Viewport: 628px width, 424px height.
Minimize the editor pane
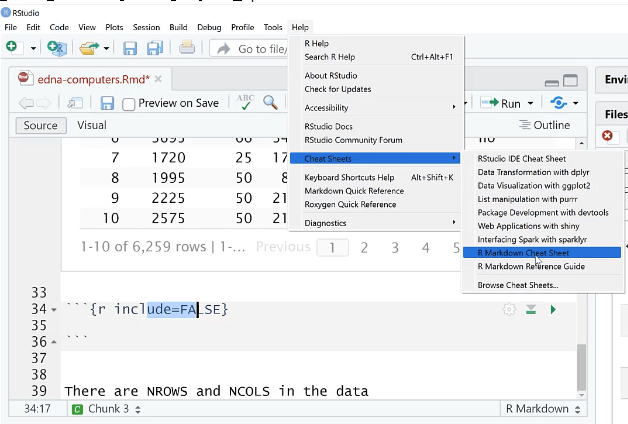[x=552, y=83]
